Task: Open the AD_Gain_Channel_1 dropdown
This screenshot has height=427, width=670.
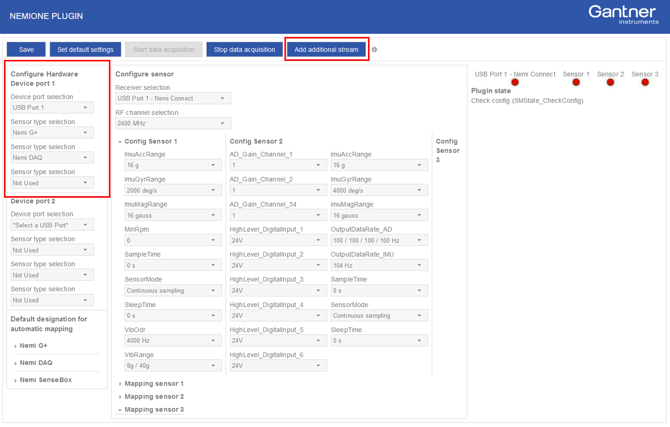Action: point(278,165)
